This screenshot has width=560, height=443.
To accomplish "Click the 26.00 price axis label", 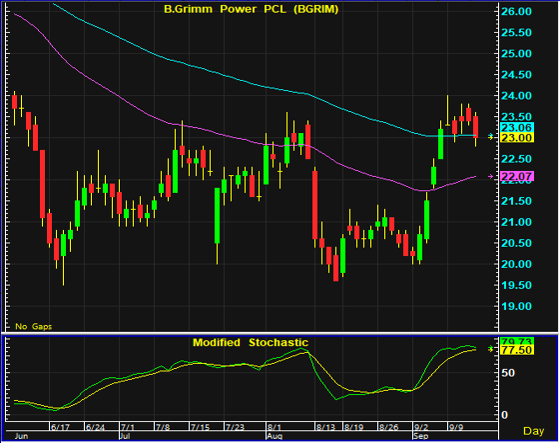I will click(516, 11).
